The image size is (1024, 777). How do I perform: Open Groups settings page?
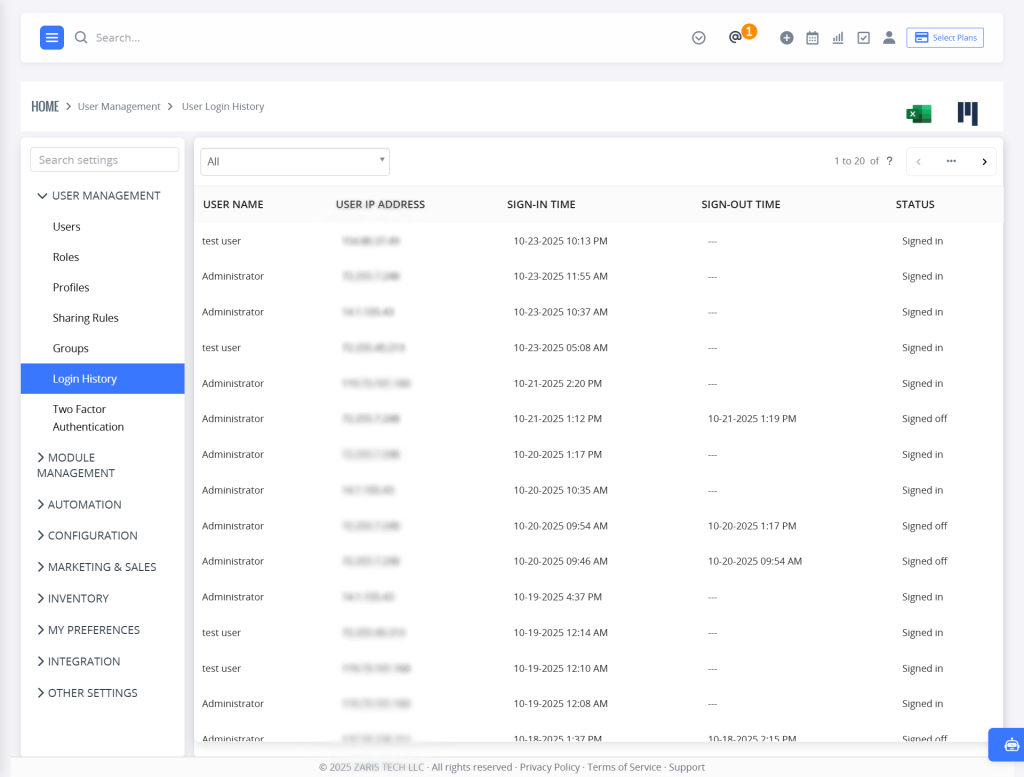pyautogui.click(x=71, y=349)
